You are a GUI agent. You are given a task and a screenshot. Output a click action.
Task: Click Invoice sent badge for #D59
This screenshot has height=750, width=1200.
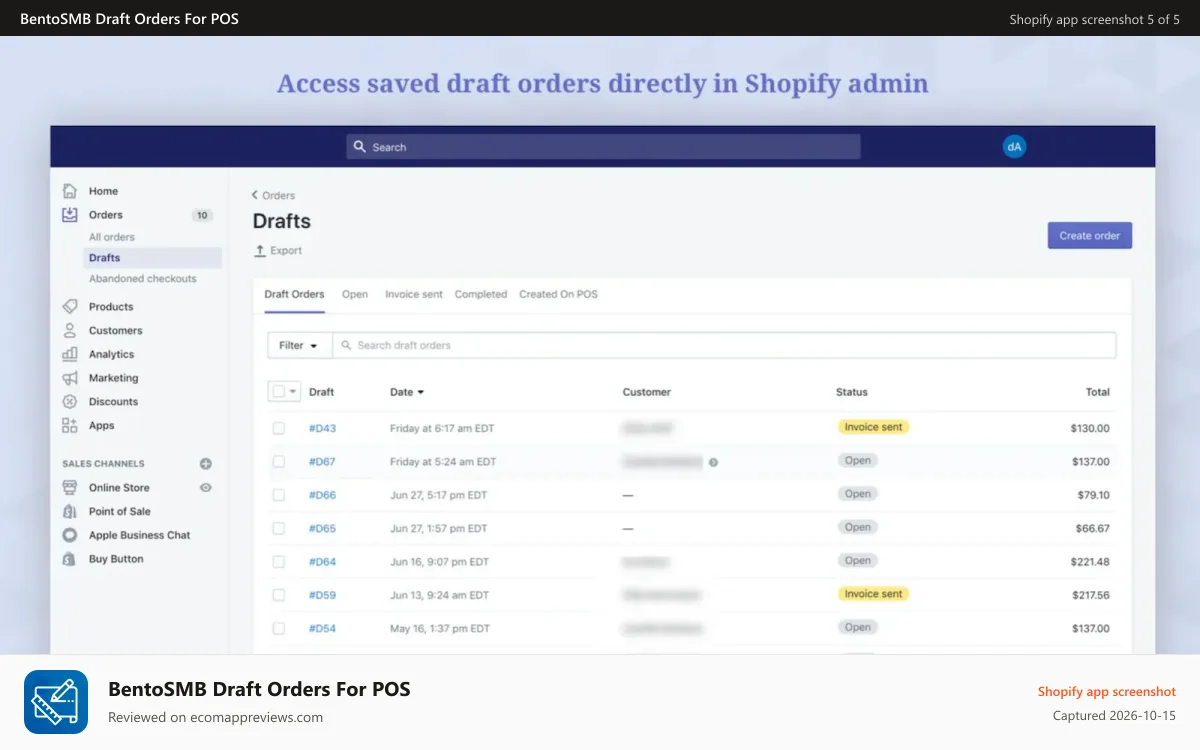(x=873, y=594)
